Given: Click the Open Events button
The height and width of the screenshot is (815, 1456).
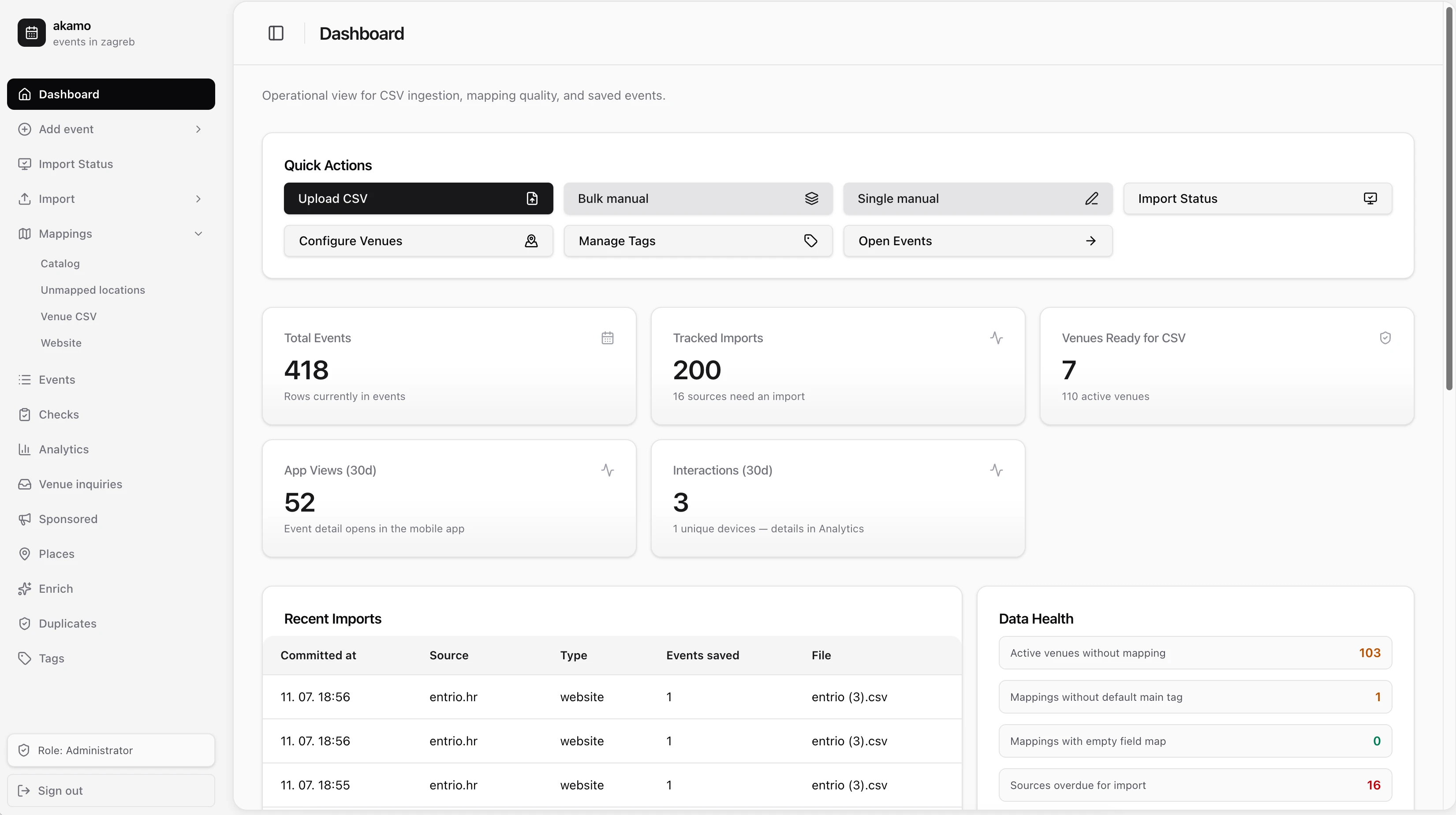Looking at the screenshot, I should pyautogui.click(x=978, y=241).
